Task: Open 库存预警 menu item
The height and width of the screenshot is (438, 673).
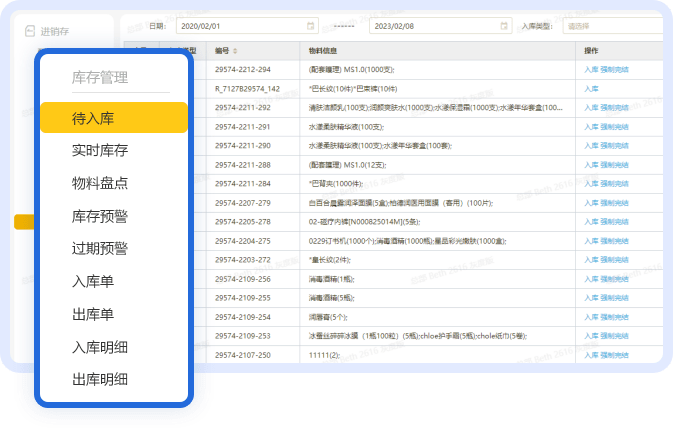Action: coord(100,216)
